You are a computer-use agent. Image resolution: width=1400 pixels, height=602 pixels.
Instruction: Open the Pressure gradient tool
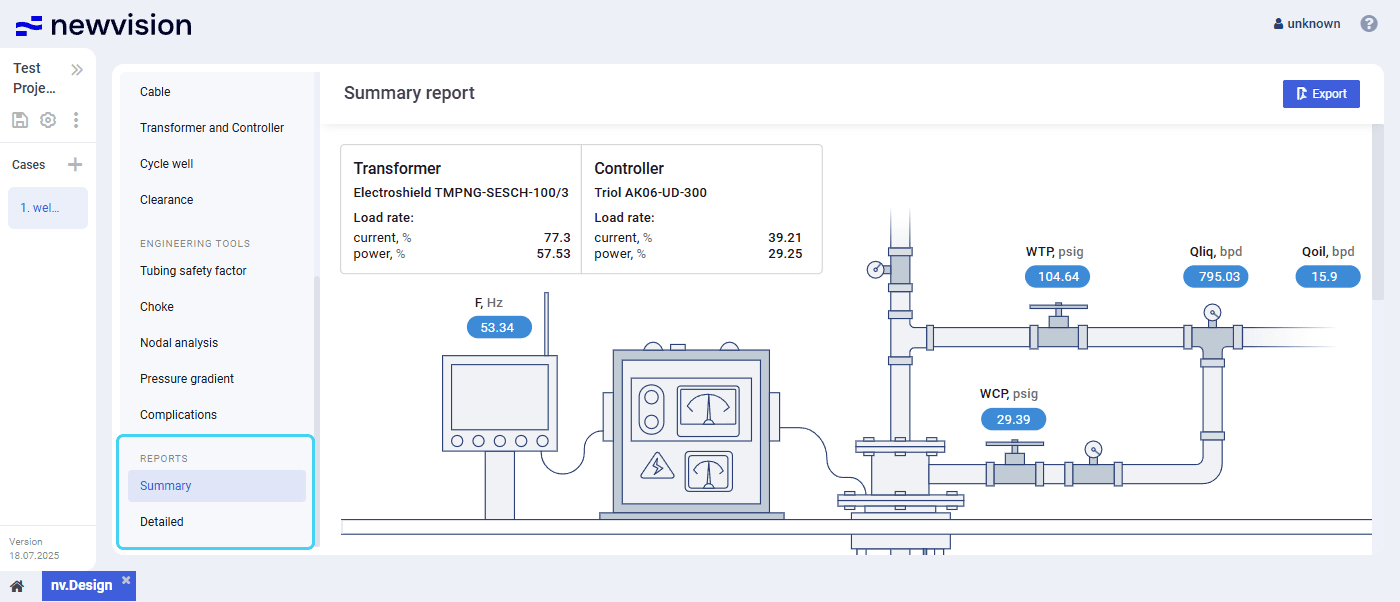(187, 379)
